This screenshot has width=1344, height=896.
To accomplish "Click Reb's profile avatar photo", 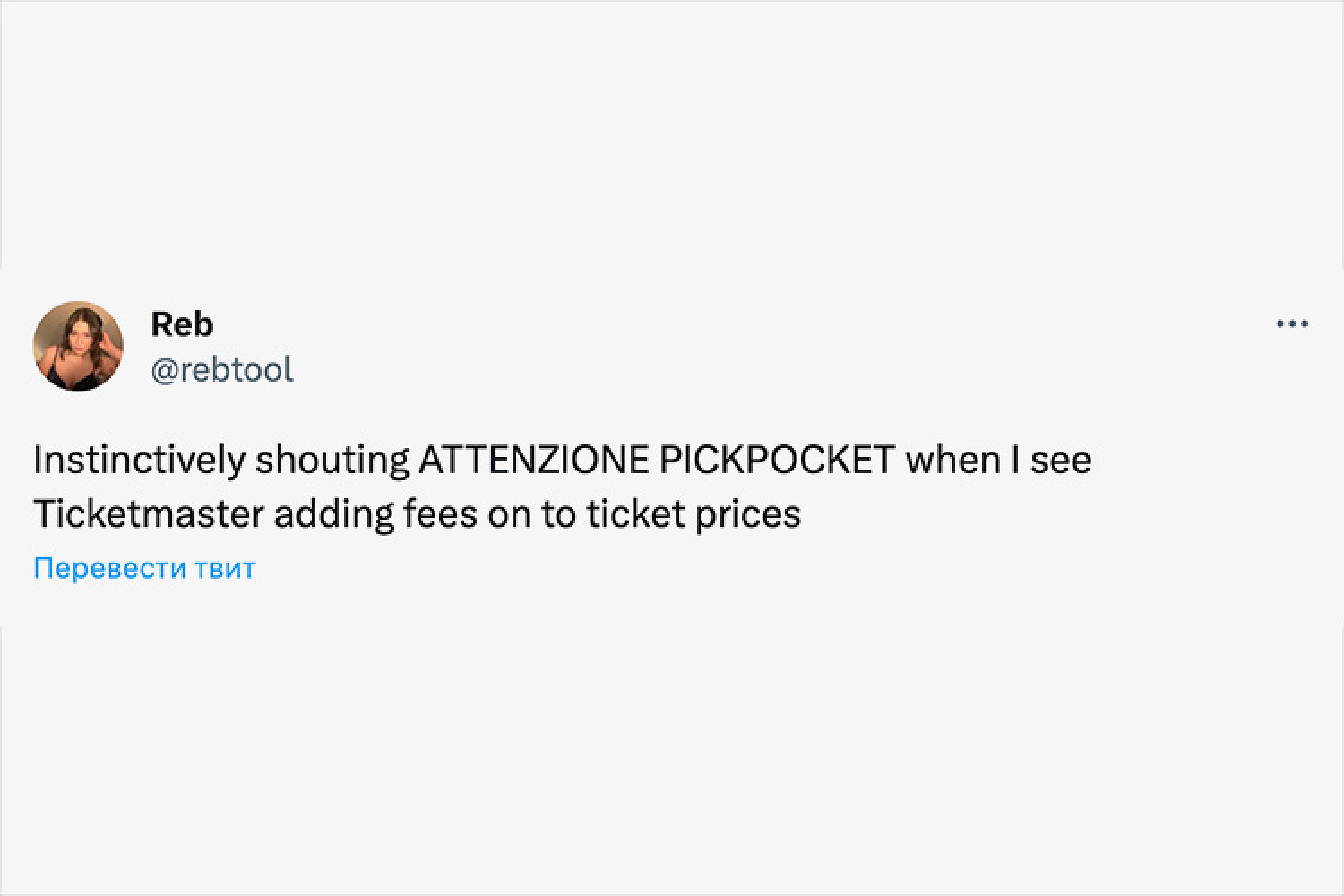I will (x=78, y=346).
